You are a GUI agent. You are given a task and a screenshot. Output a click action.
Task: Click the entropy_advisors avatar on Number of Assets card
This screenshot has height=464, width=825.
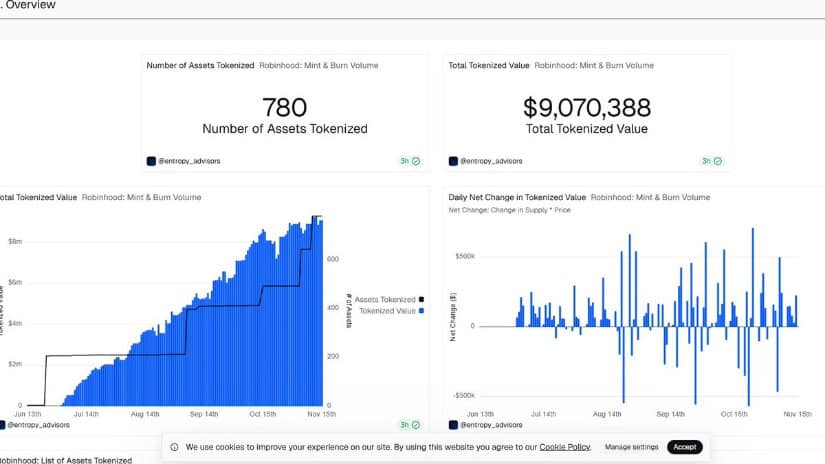click(151, 160)
